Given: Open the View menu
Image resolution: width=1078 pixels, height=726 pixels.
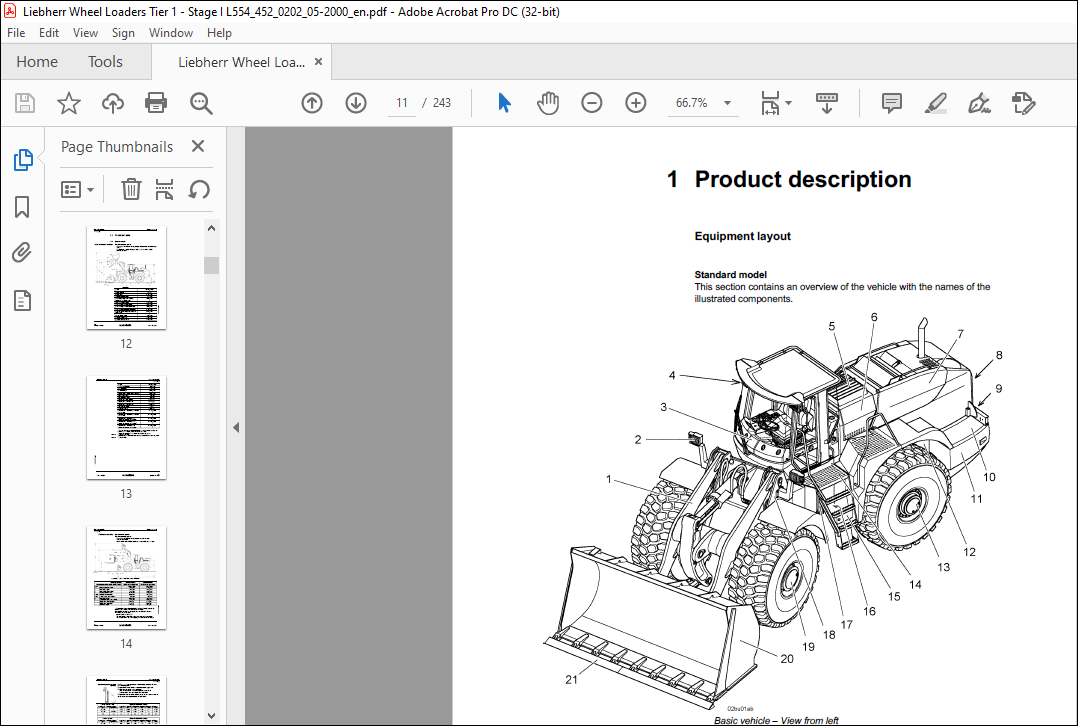Looking at the screenshot, I should pos(85,32).
